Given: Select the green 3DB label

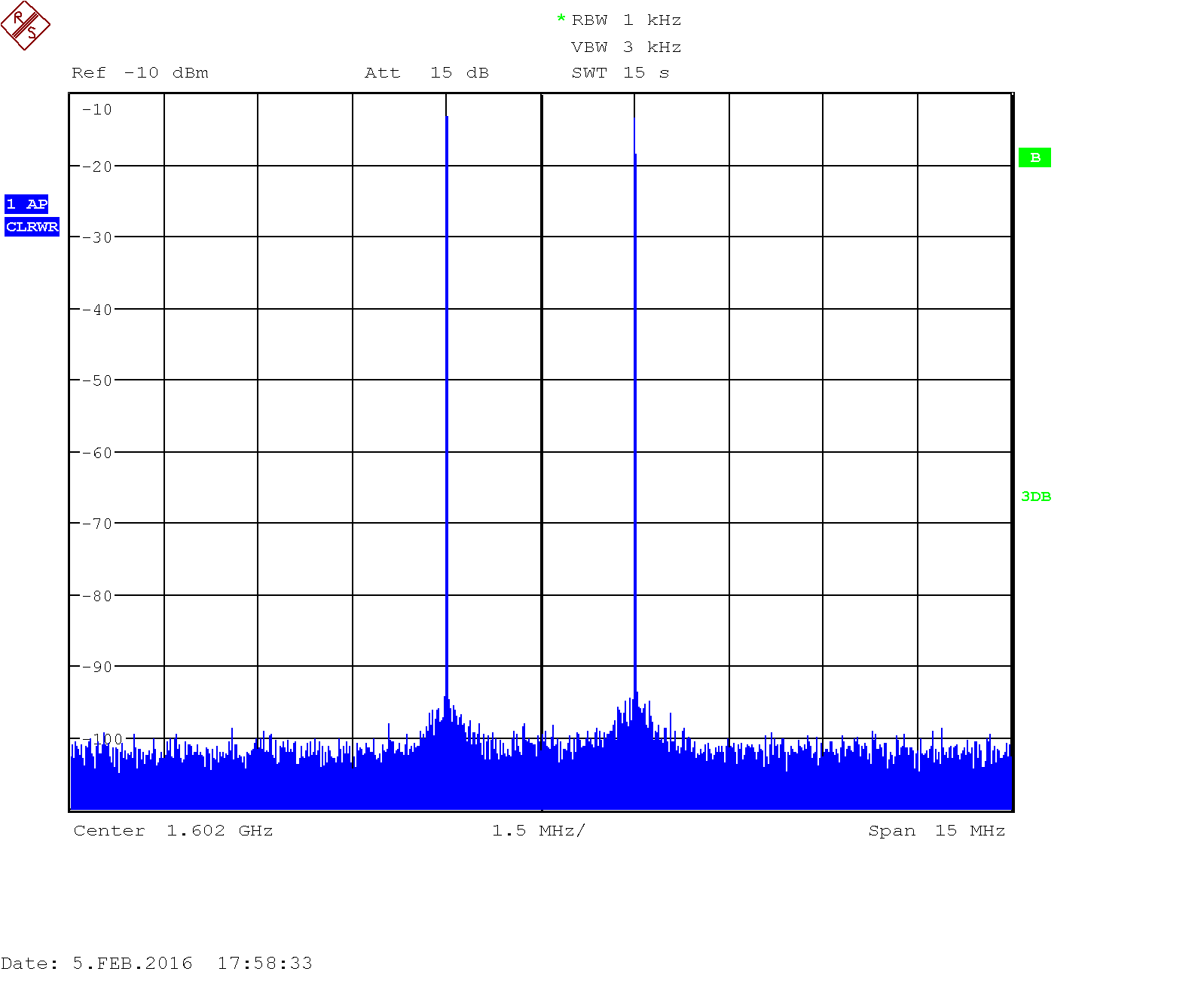Looking at the screenshot, I should (x=1035, y=496).
